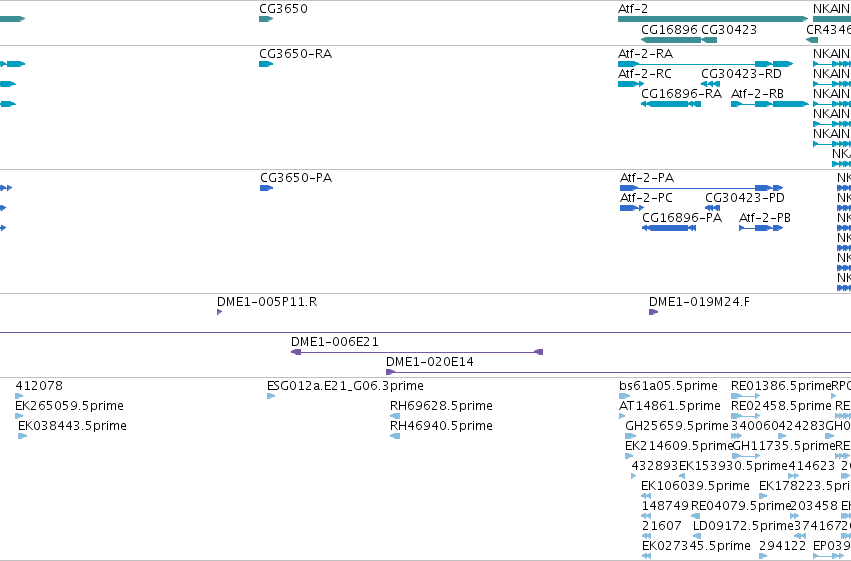The image size is (851, 561).
Task: Select EST EK153930.5prime
Action: point(682,476)
